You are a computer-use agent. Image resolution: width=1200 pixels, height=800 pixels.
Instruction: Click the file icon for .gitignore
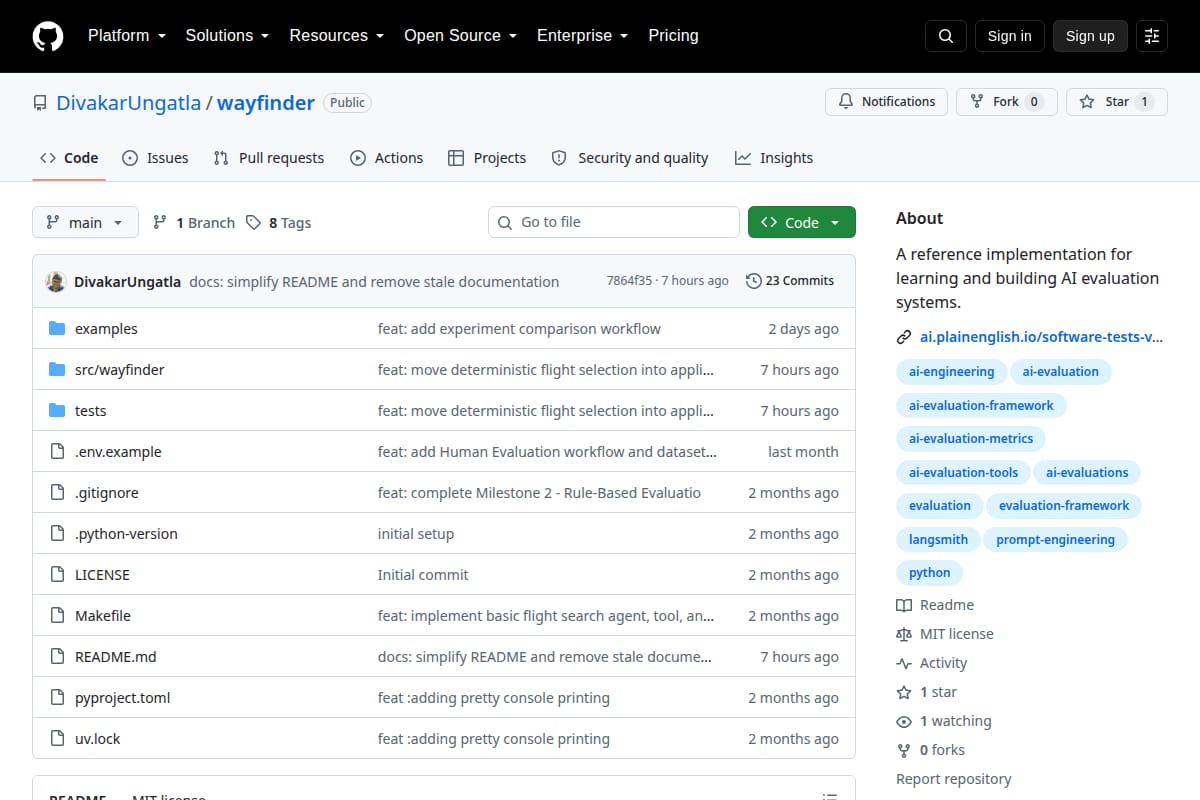tap(57, 493)
